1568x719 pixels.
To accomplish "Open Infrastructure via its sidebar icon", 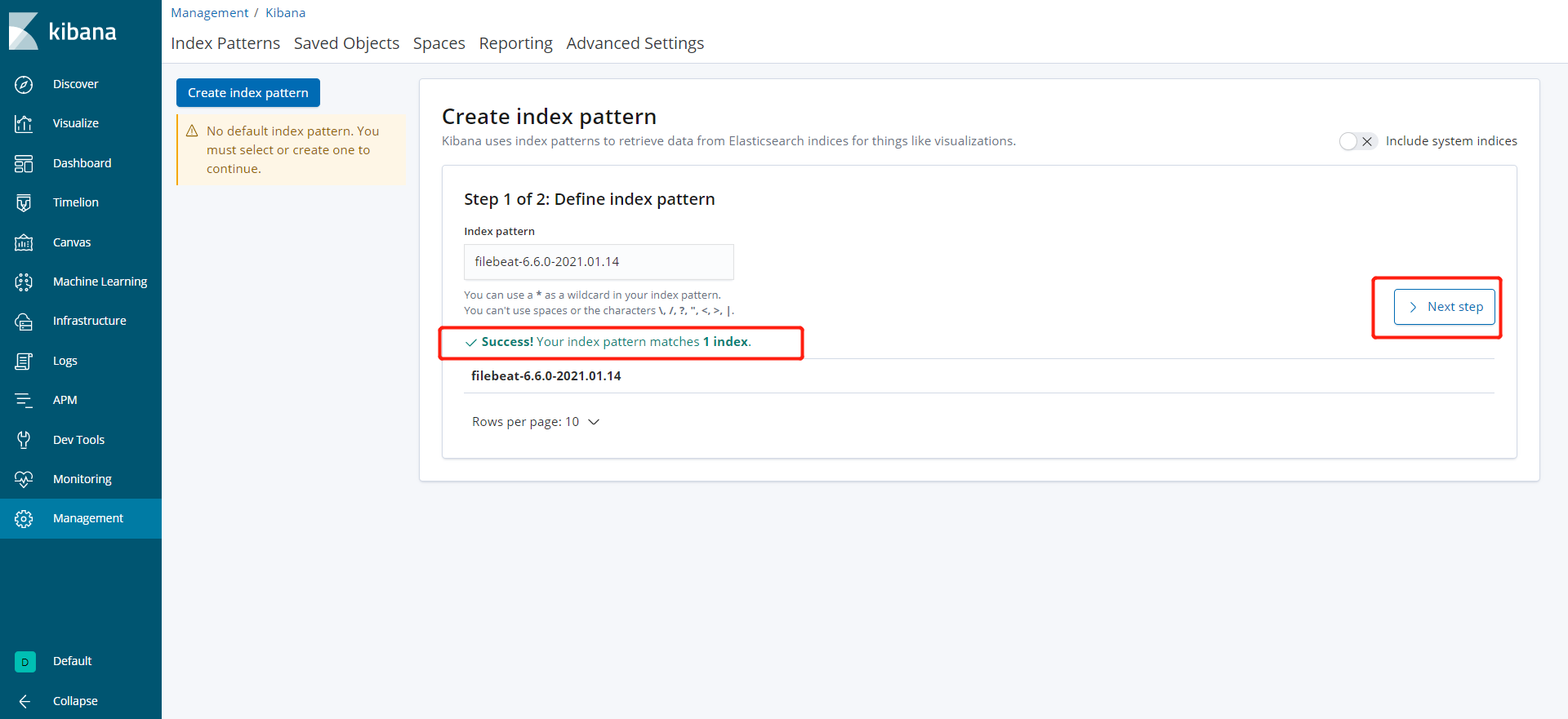I will (24, 321).
